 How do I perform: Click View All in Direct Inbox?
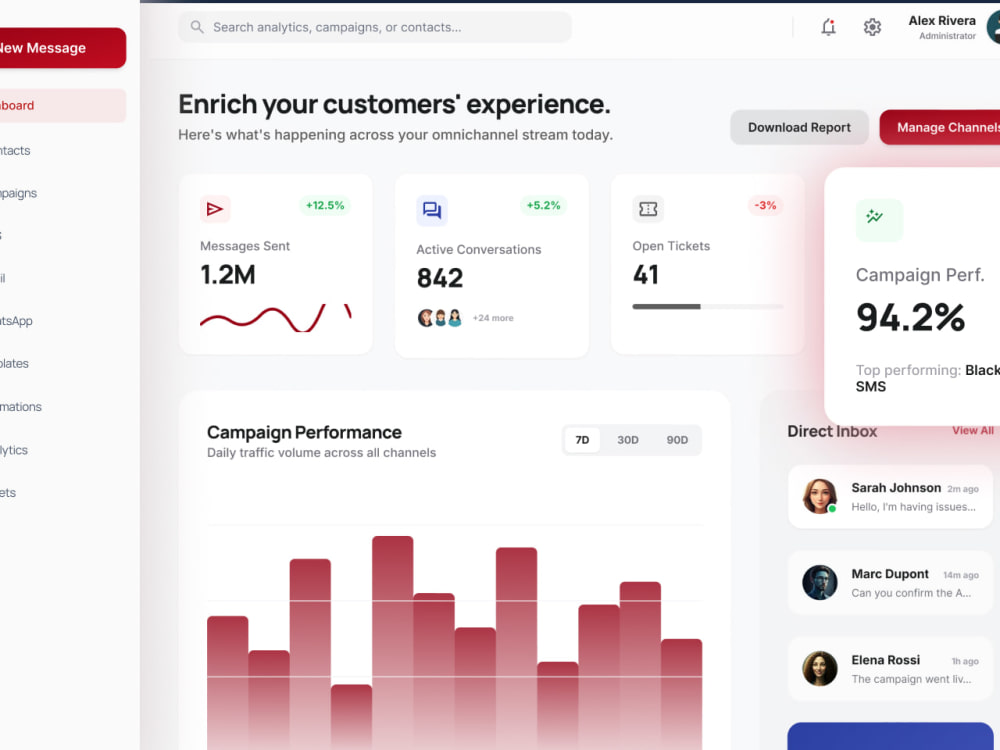click(973, 430)
